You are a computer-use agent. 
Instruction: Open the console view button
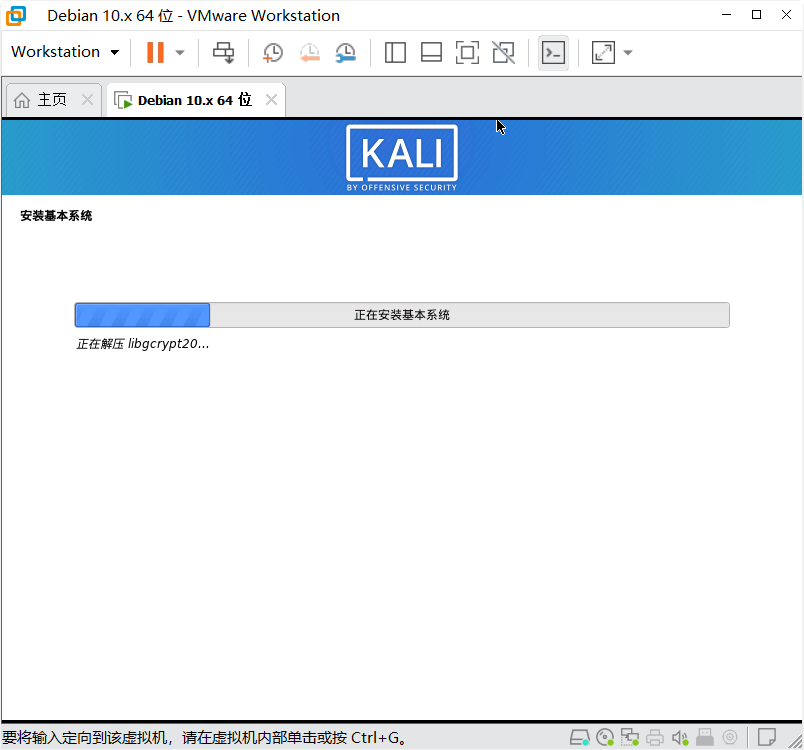pos(553,52)
